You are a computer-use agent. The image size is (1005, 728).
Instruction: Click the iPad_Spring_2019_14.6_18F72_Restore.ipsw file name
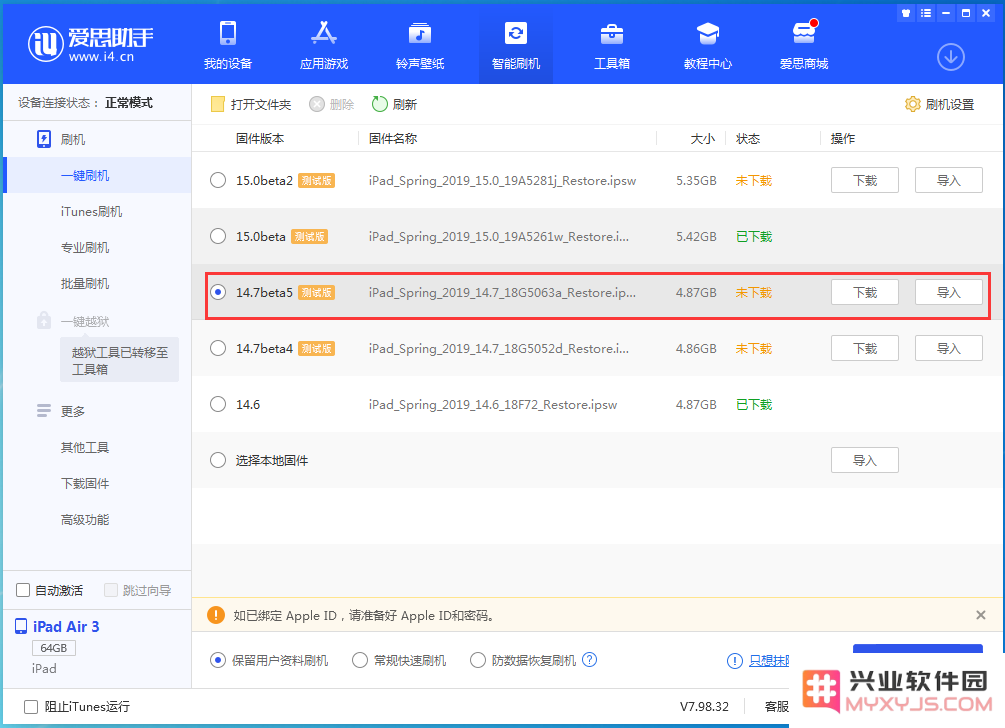pyautogui.click(x=492, y=404)
